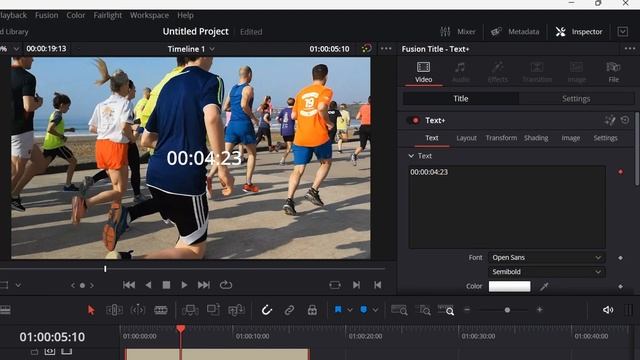The height and width of the screenshot is (360, 640).
Task: Open the Semibold font style dropdown
Action: [547, 272]
